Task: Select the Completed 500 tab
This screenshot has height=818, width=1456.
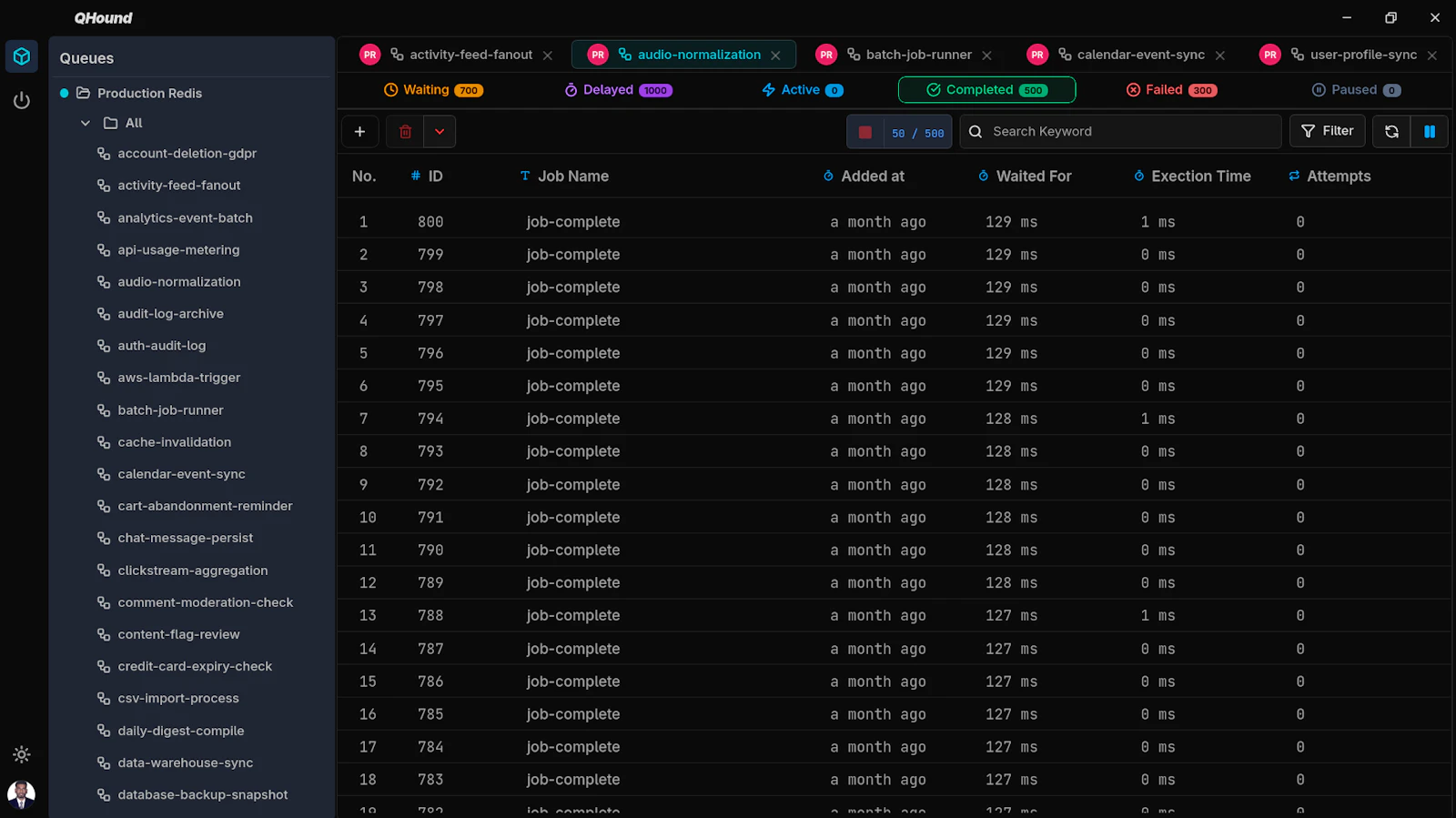Action: [986, 90]
